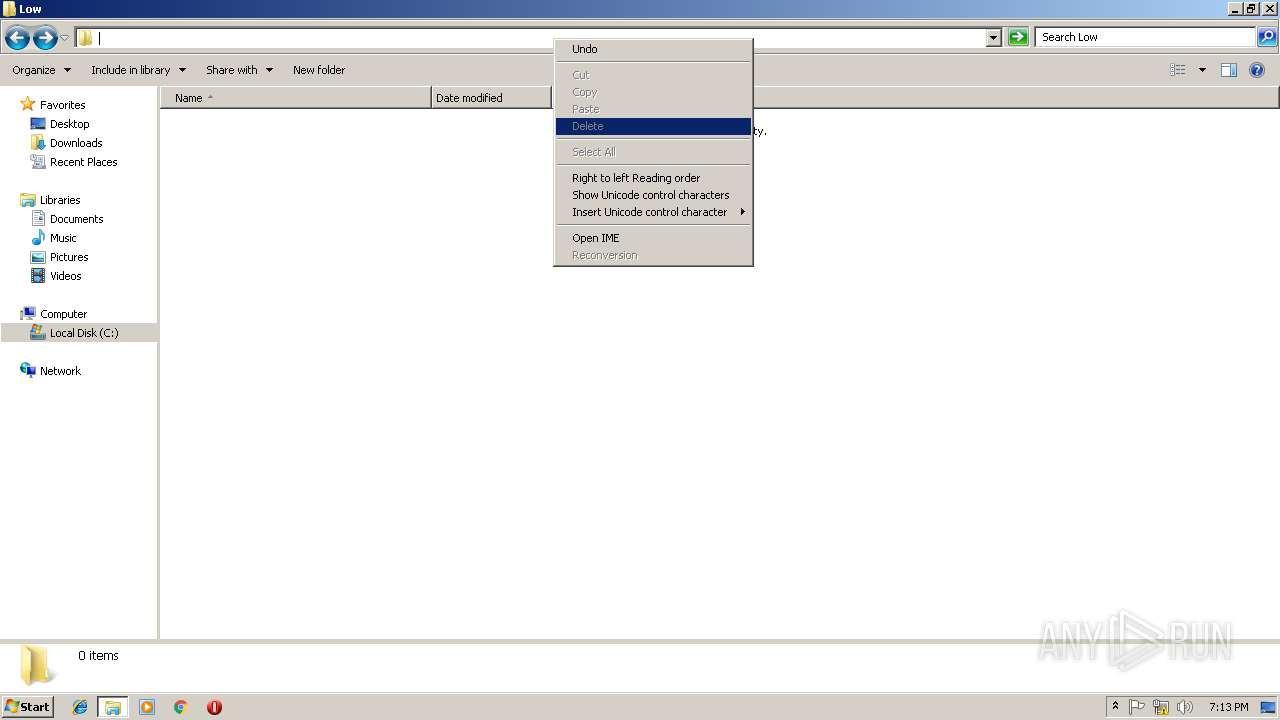Viewport: 1280px width, 720px height.
Task: Click Windows Explorer taskbar icon
Action: click(113, 707)
